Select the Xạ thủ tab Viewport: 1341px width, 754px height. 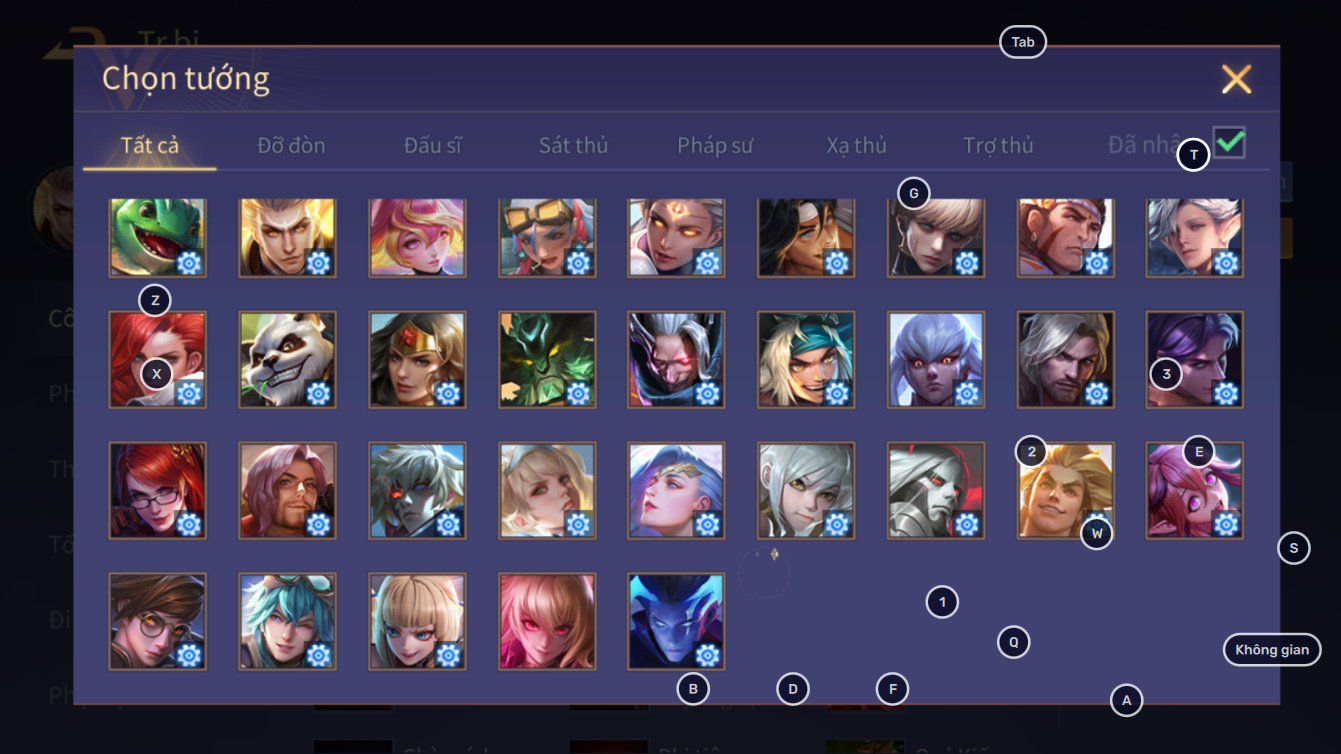click(857, 145)
